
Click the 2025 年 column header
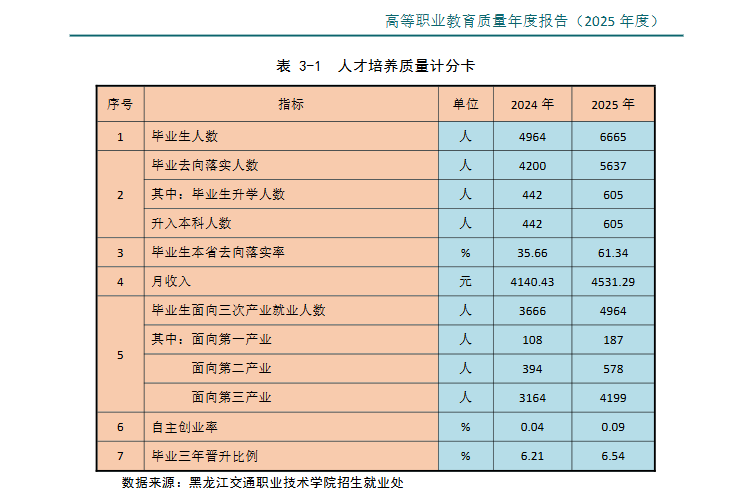tap(613, 104)
